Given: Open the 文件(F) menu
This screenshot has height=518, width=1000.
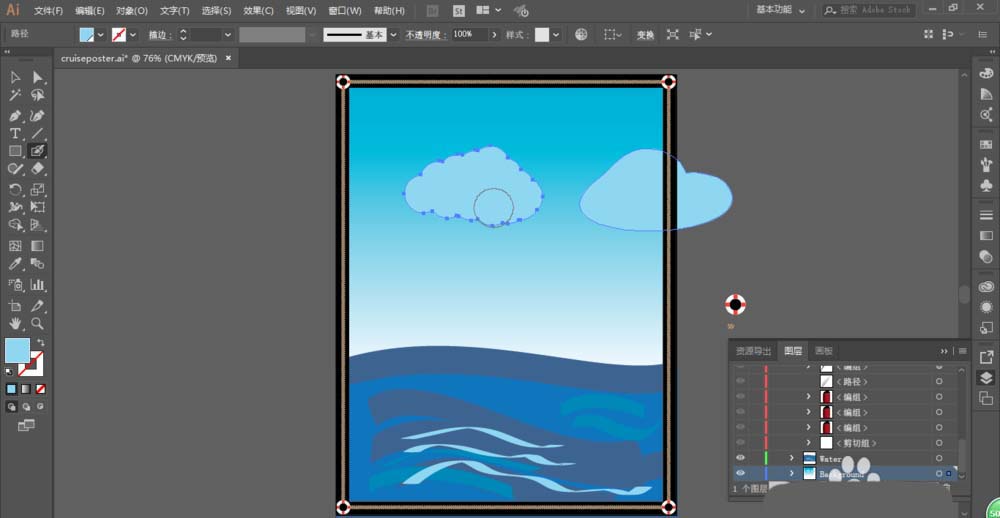Looking at the screenshot, I should click(48, 11).
